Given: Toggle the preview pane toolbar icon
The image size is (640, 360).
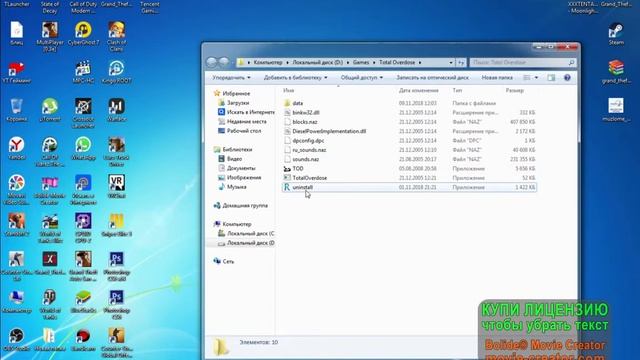Looking at the screenshot, I should (x=551, y=78).
